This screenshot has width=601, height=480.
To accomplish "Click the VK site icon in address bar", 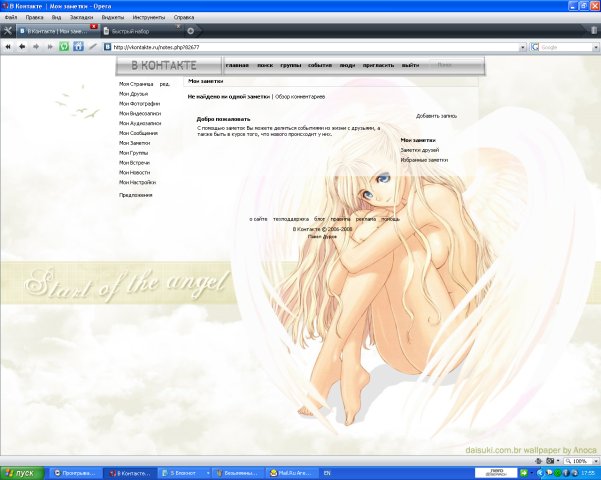I will click(108, 47).
